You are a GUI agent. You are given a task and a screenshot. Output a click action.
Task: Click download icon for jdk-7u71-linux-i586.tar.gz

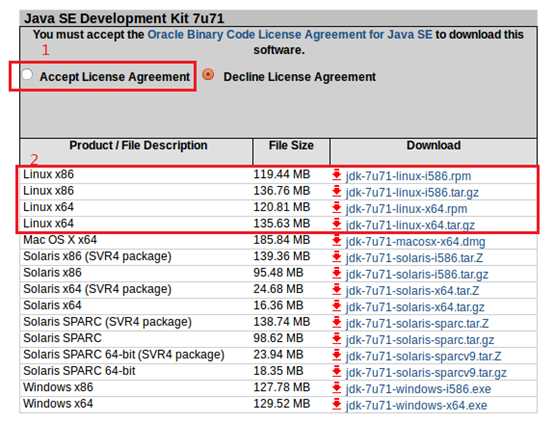tap(336, 191)
